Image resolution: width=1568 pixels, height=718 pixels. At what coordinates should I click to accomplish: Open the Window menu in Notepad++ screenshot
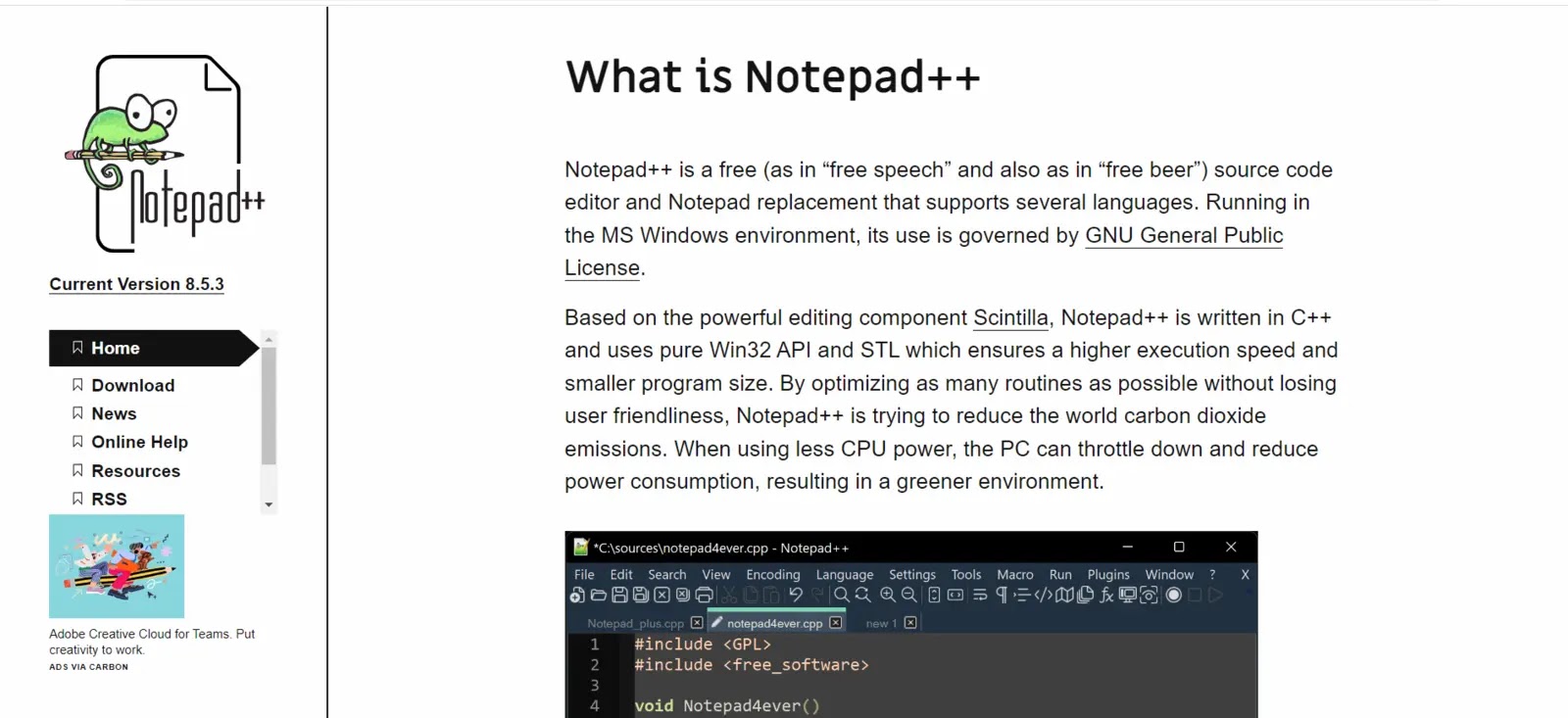(x=1169, y=574)
